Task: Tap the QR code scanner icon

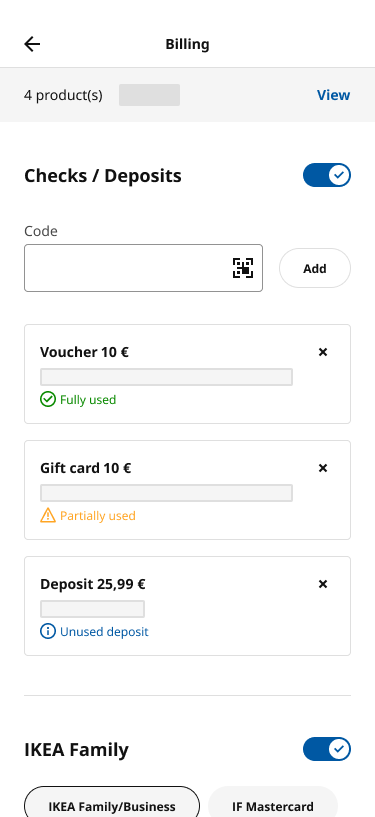Action: [x=243, y=268]
